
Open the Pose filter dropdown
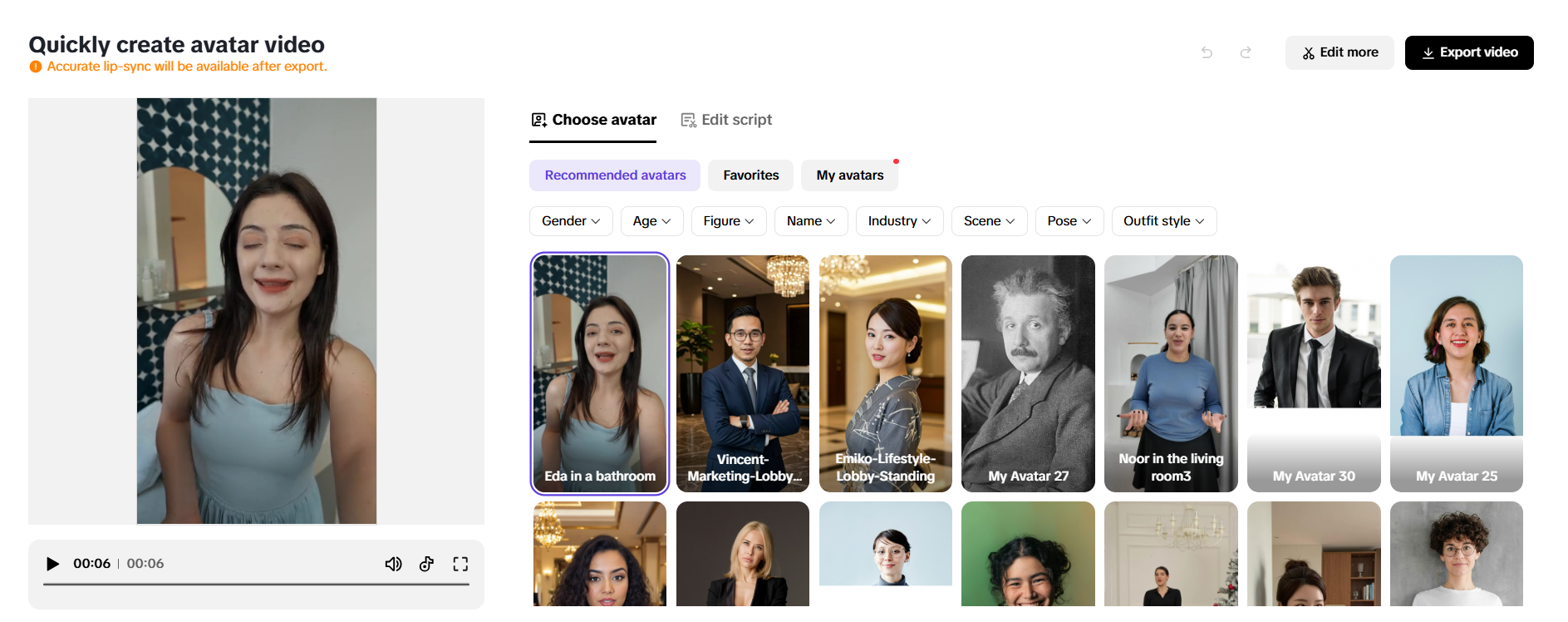point(1069,221)
